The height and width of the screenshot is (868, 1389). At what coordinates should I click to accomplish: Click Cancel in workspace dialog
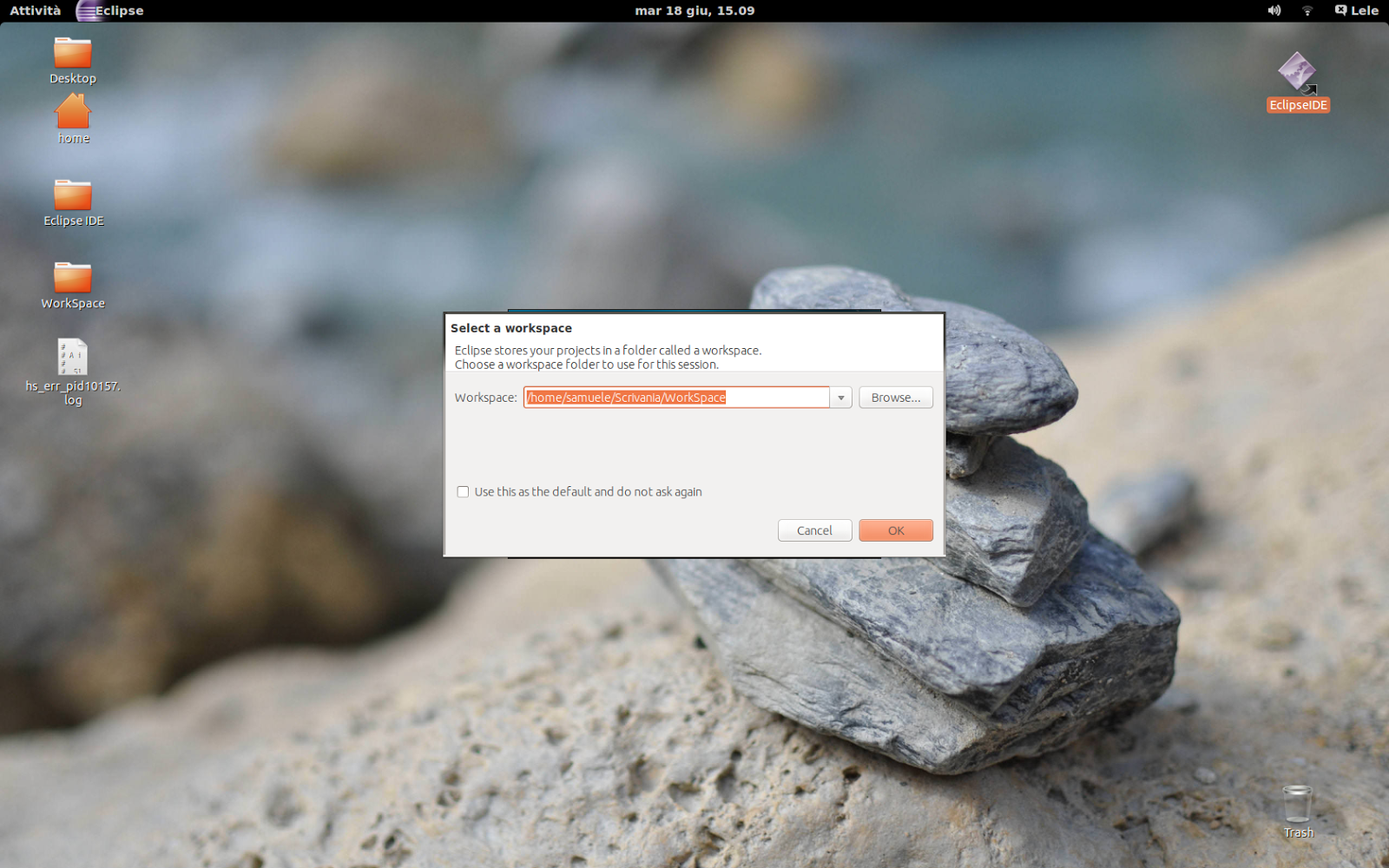[814, 530]
